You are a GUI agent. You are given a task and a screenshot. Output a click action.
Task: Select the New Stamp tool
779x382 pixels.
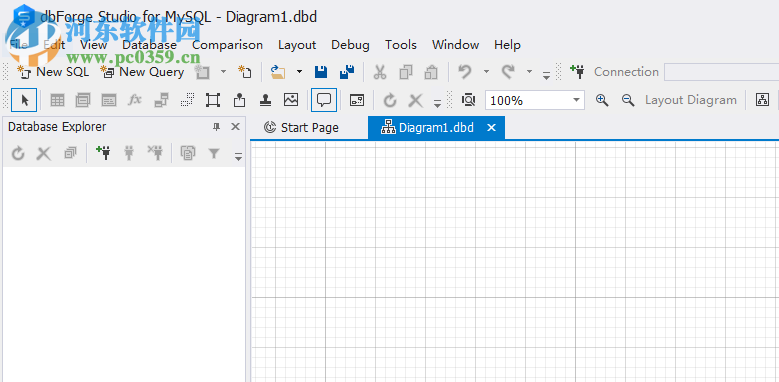click(265, 100)
